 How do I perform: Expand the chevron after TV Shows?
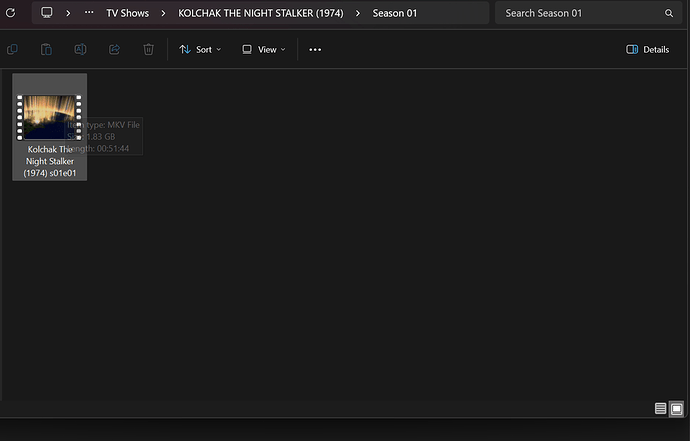point(163,13)
